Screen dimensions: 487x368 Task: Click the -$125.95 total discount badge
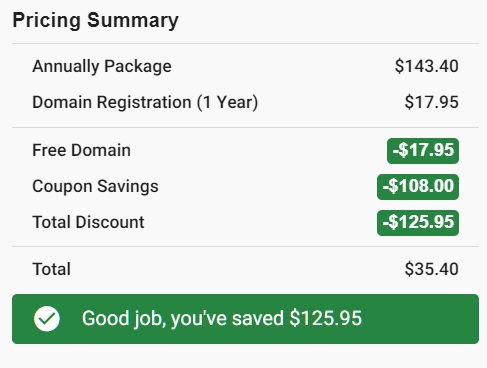(x=418, y=223)
